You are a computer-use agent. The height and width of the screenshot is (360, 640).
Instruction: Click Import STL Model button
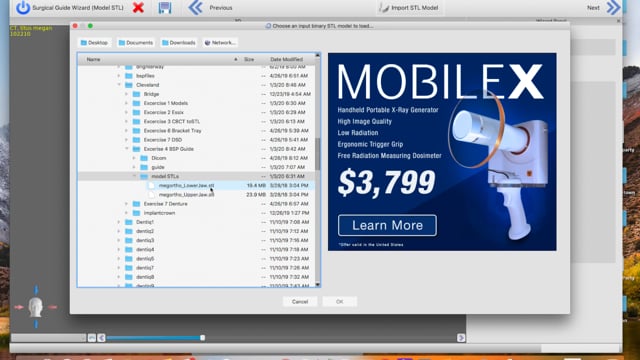click(x=409, y=7)
